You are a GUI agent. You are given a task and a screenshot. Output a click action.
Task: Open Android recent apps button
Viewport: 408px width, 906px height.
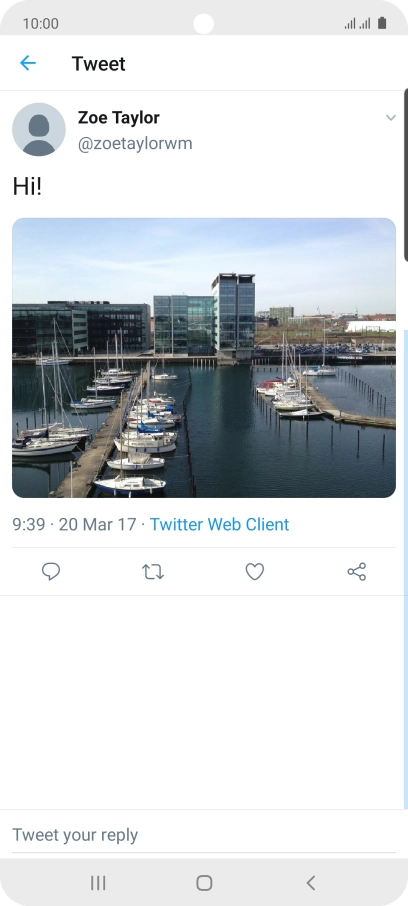tap(98, 882)
